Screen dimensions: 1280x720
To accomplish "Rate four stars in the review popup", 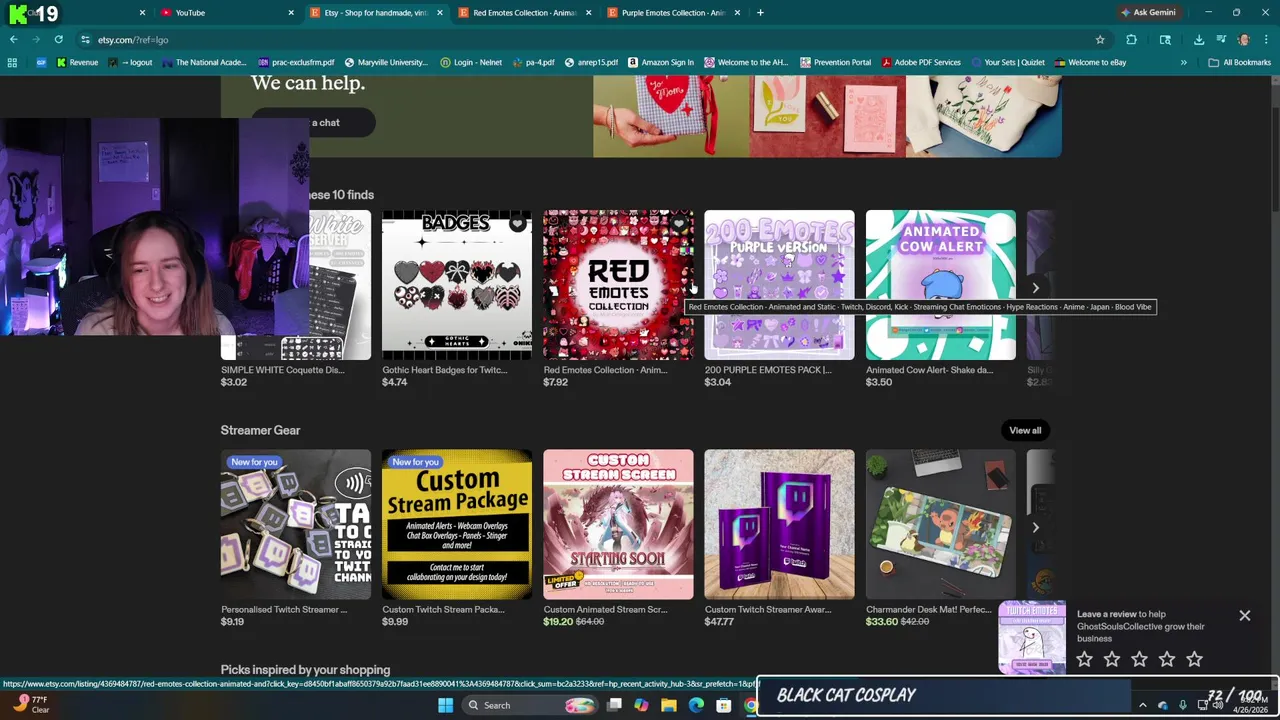I will tap(1167, 659).
